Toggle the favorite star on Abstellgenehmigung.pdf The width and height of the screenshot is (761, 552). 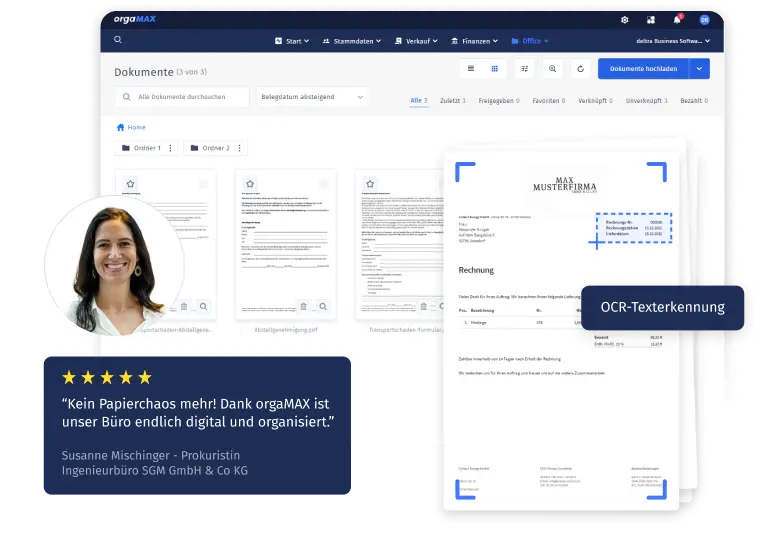tap(250, 184)
